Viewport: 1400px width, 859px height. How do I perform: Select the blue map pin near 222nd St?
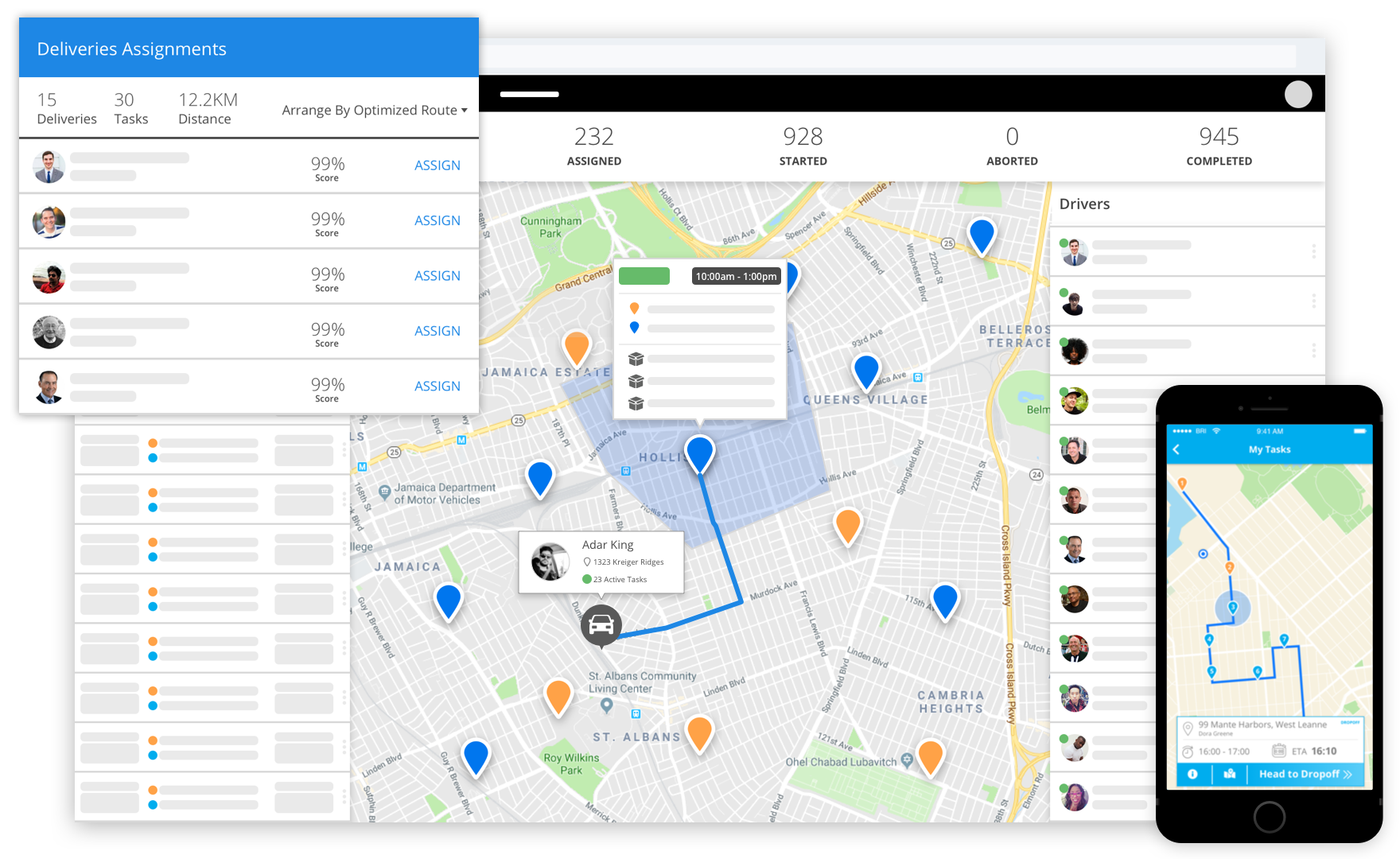click(x=982, y=236)
